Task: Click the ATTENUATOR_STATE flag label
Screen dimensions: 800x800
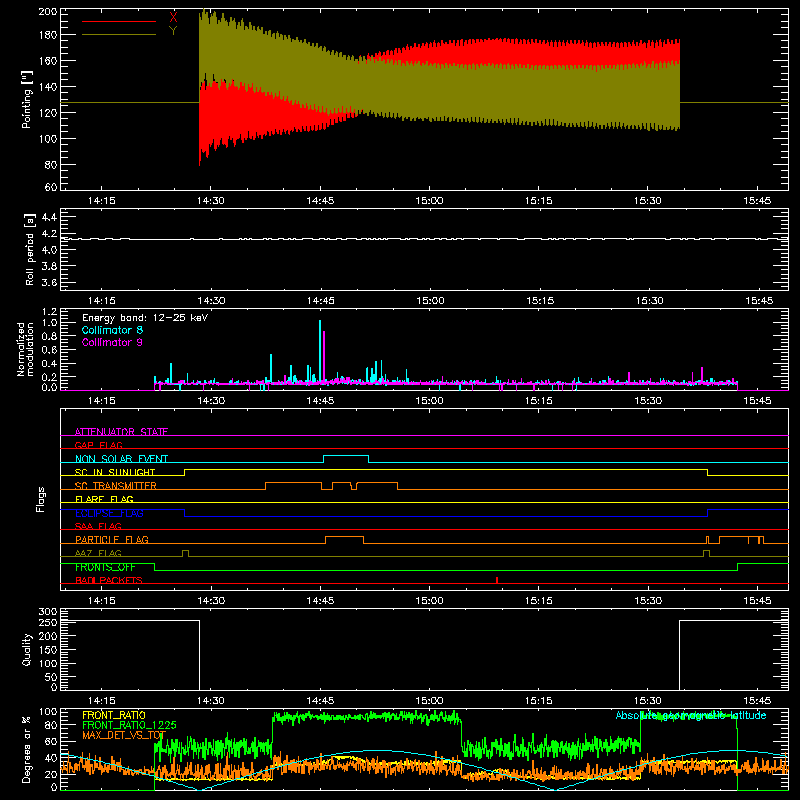Action: coord(121,432)
